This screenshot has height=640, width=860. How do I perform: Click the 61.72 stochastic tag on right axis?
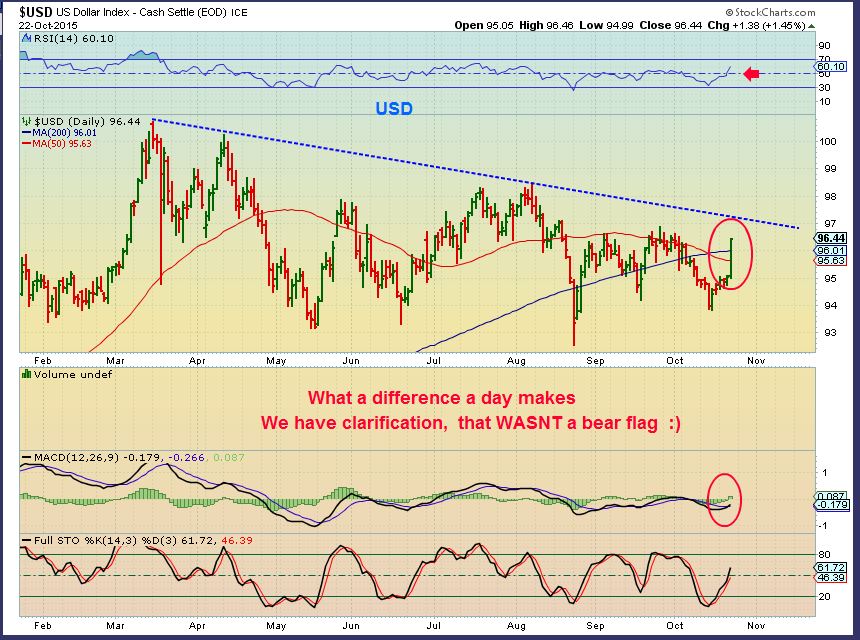point(831,567)
